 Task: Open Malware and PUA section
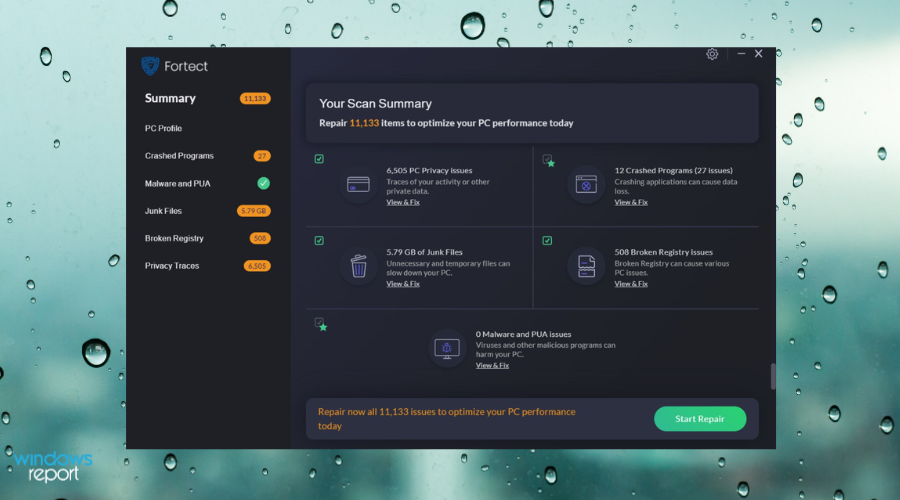tap(177, 184)
